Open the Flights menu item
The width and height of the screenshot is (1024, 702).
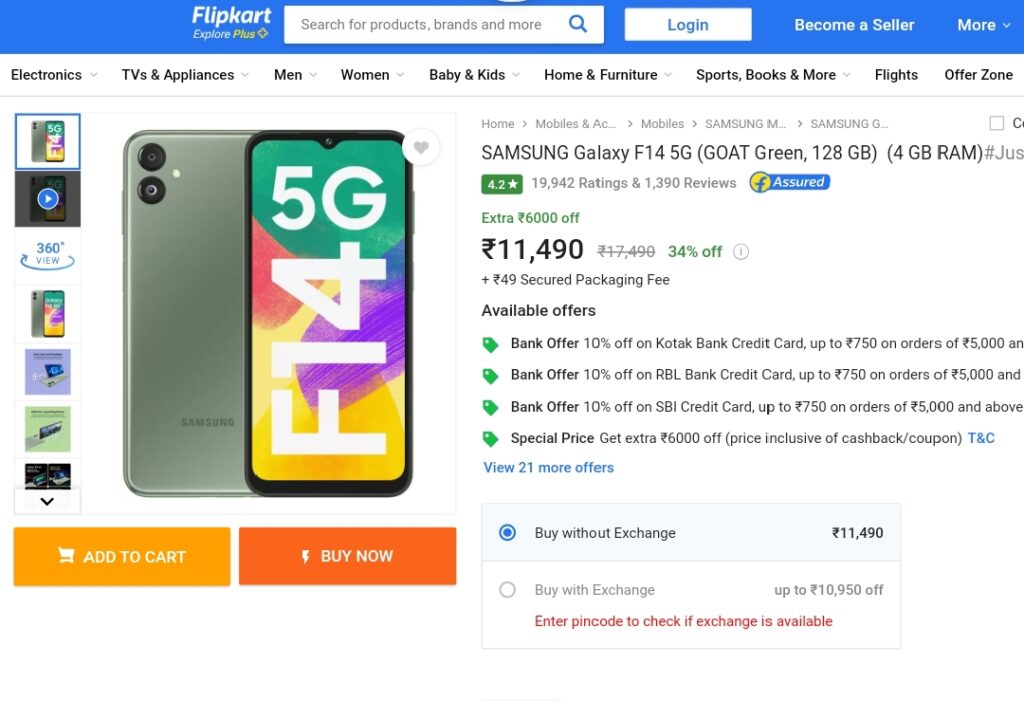[896, 75]
